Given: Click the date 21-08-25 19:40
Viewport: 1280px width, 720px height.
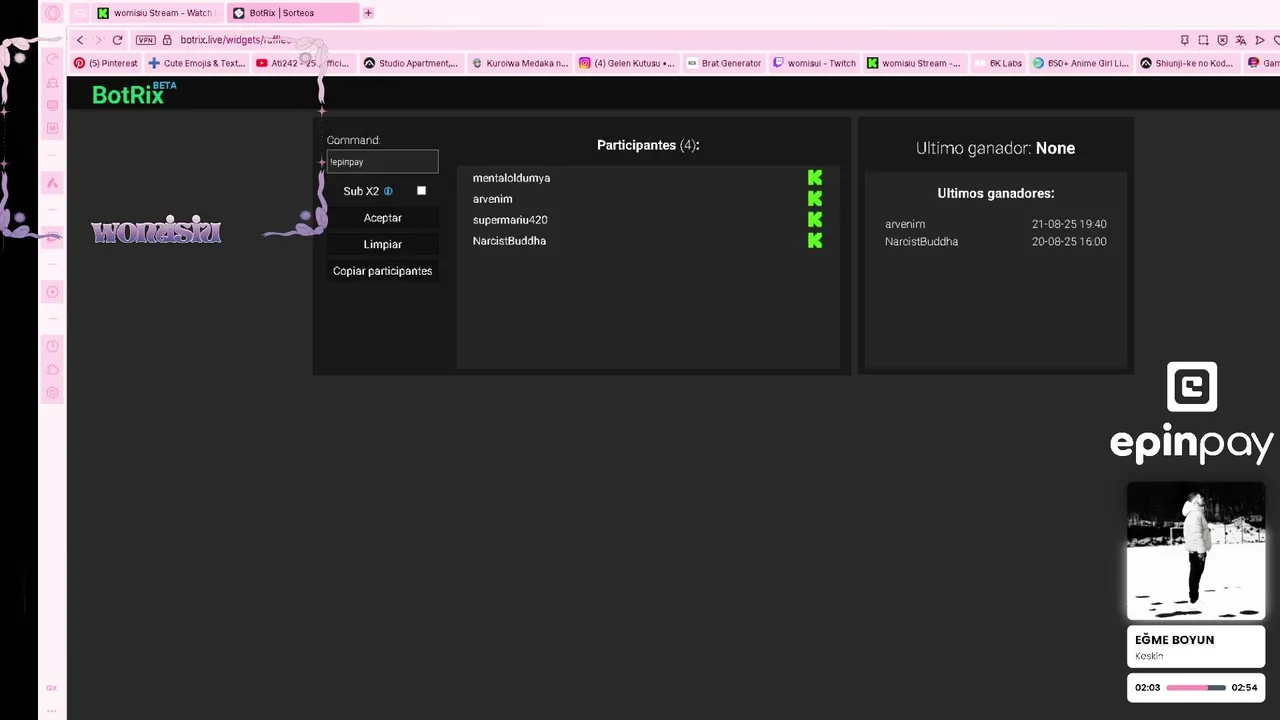Looking at the screenshot, I should point(1069,224).
